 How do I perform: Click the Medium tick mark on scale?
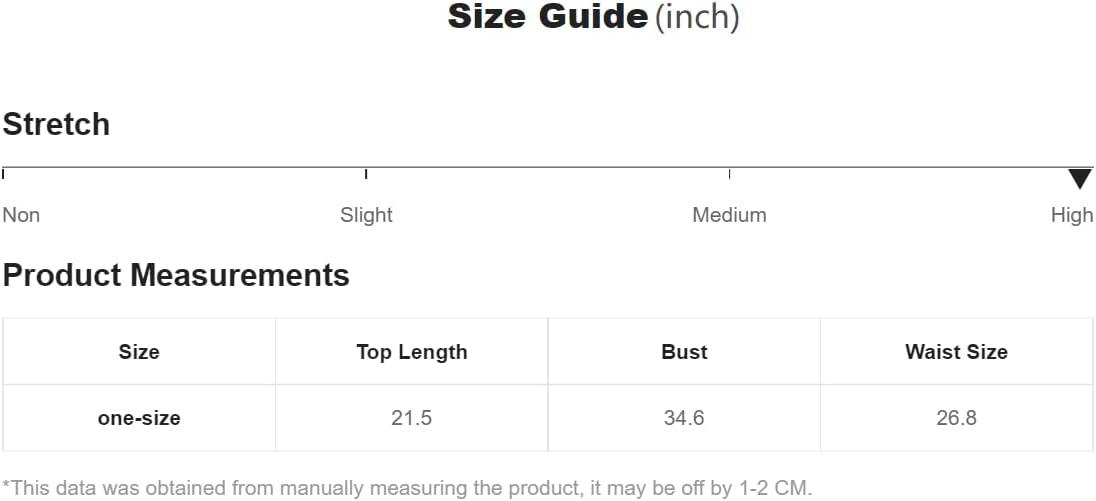729,173
